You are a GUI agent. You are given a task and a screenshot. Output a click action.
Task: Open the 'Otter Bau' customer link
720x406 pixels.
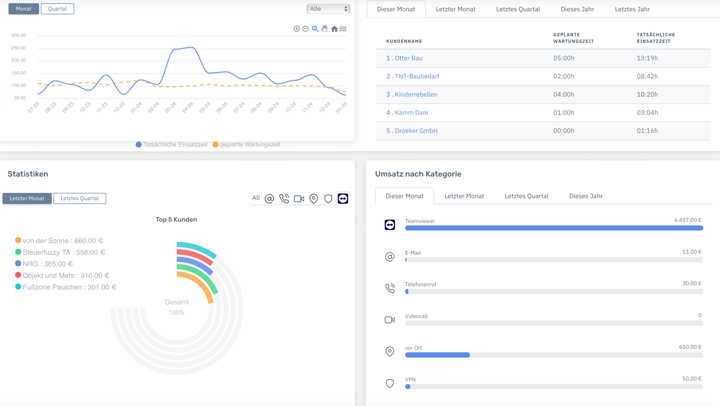coord(408,58)
